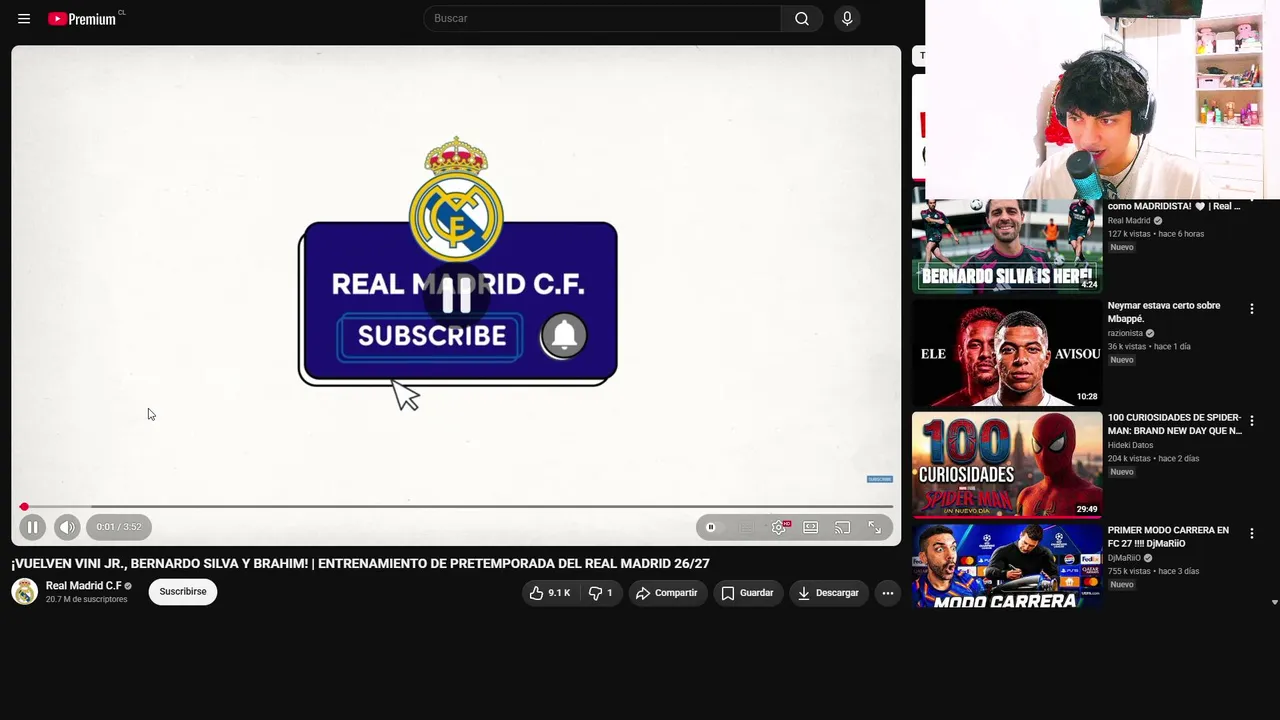Click the 0:01 / 3:52 time display
This screenshot has width=1280, height=720.
tap(119, 527)
